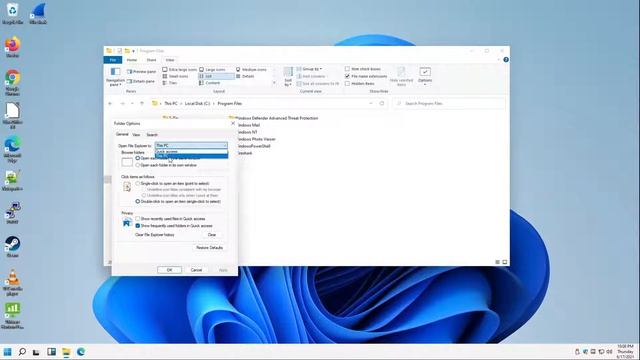Open Task View from the taskbar
This screenshot has width=640, height=360.
[x=36, y=352]
